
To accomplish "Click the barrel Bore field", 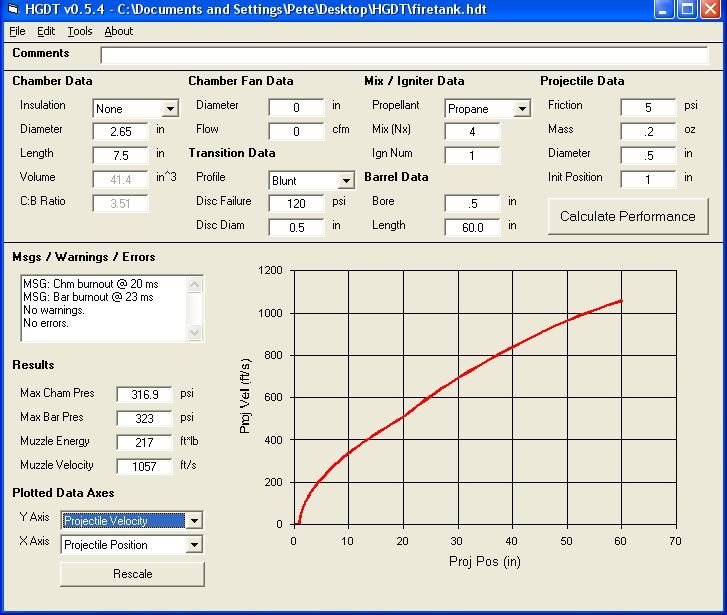I will 472,204.
